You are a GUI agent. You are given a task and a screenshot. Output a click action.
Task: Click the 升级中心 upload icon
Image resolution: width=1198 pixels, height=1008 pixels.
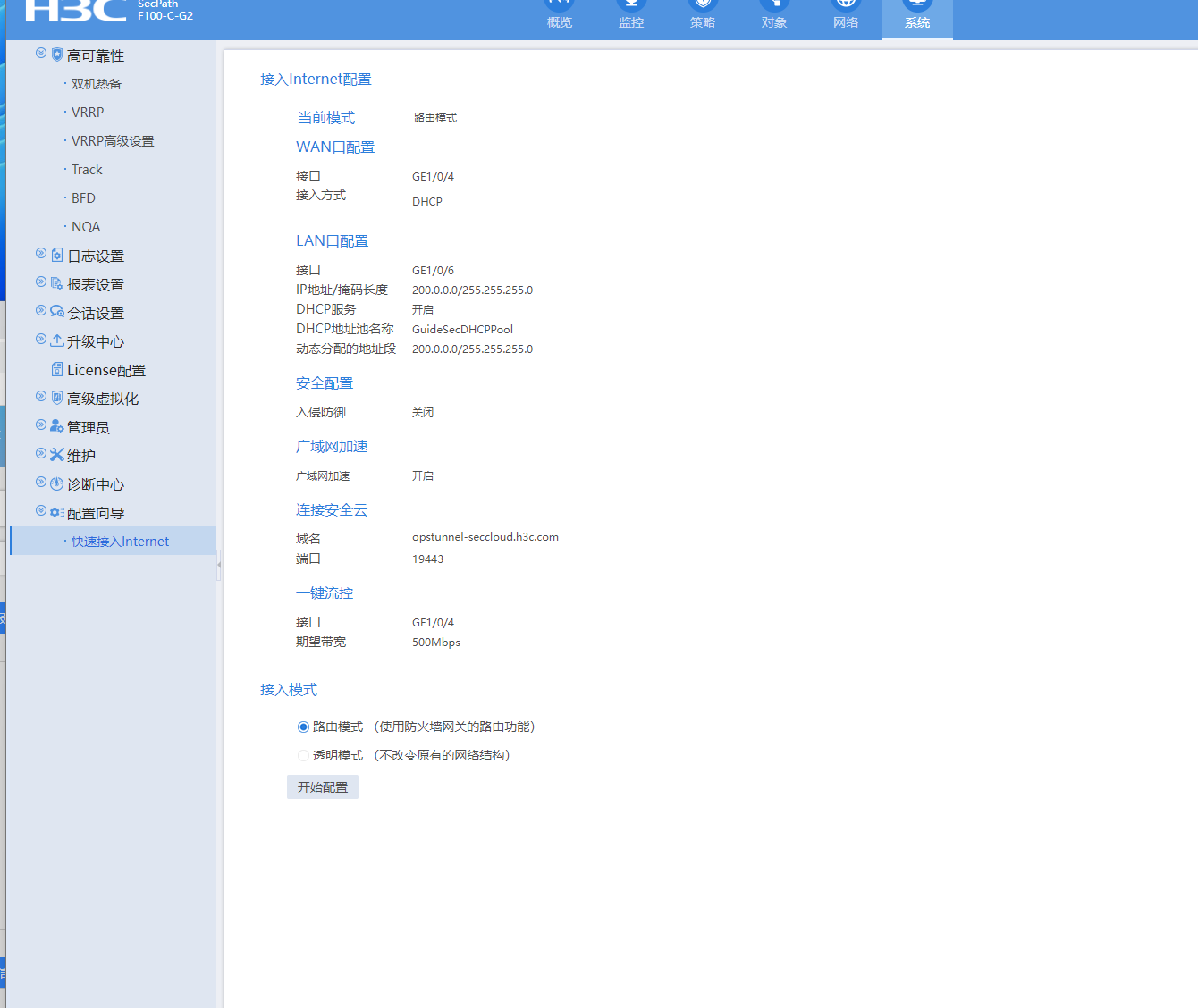pyautogui.click(x=57, y=340)
